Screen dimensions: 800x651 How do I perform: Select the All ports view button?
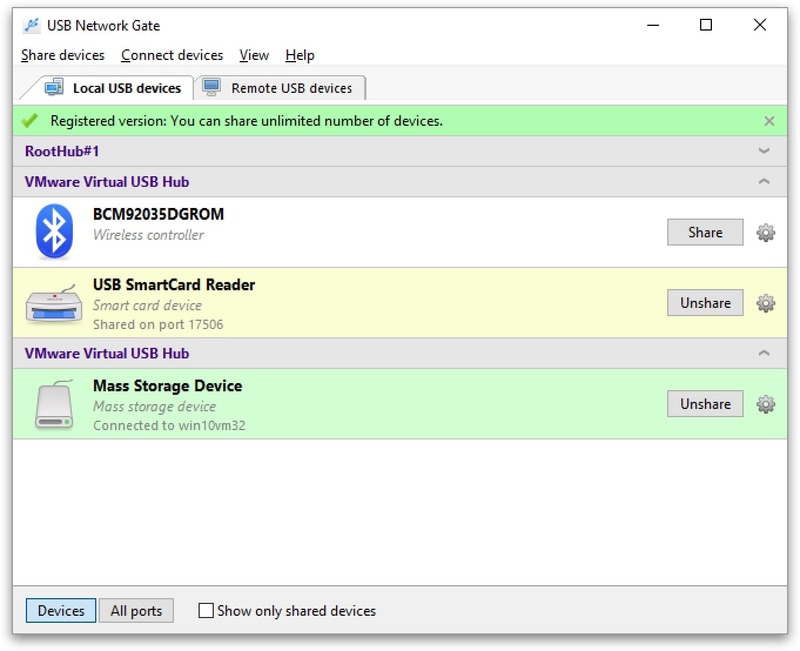tap(136, 611)
